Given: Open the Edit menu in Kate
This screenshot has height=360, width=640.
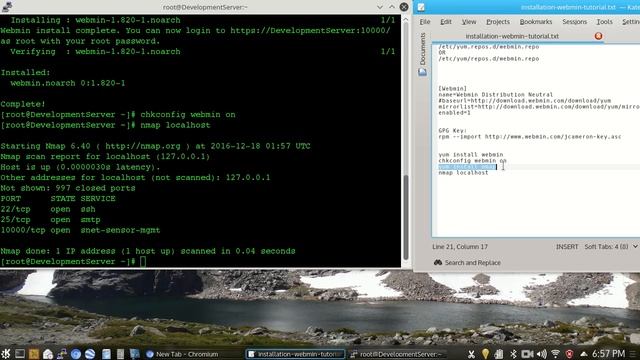Looking at the screenshot, I should pyautogui.click(x=446, y=22).
